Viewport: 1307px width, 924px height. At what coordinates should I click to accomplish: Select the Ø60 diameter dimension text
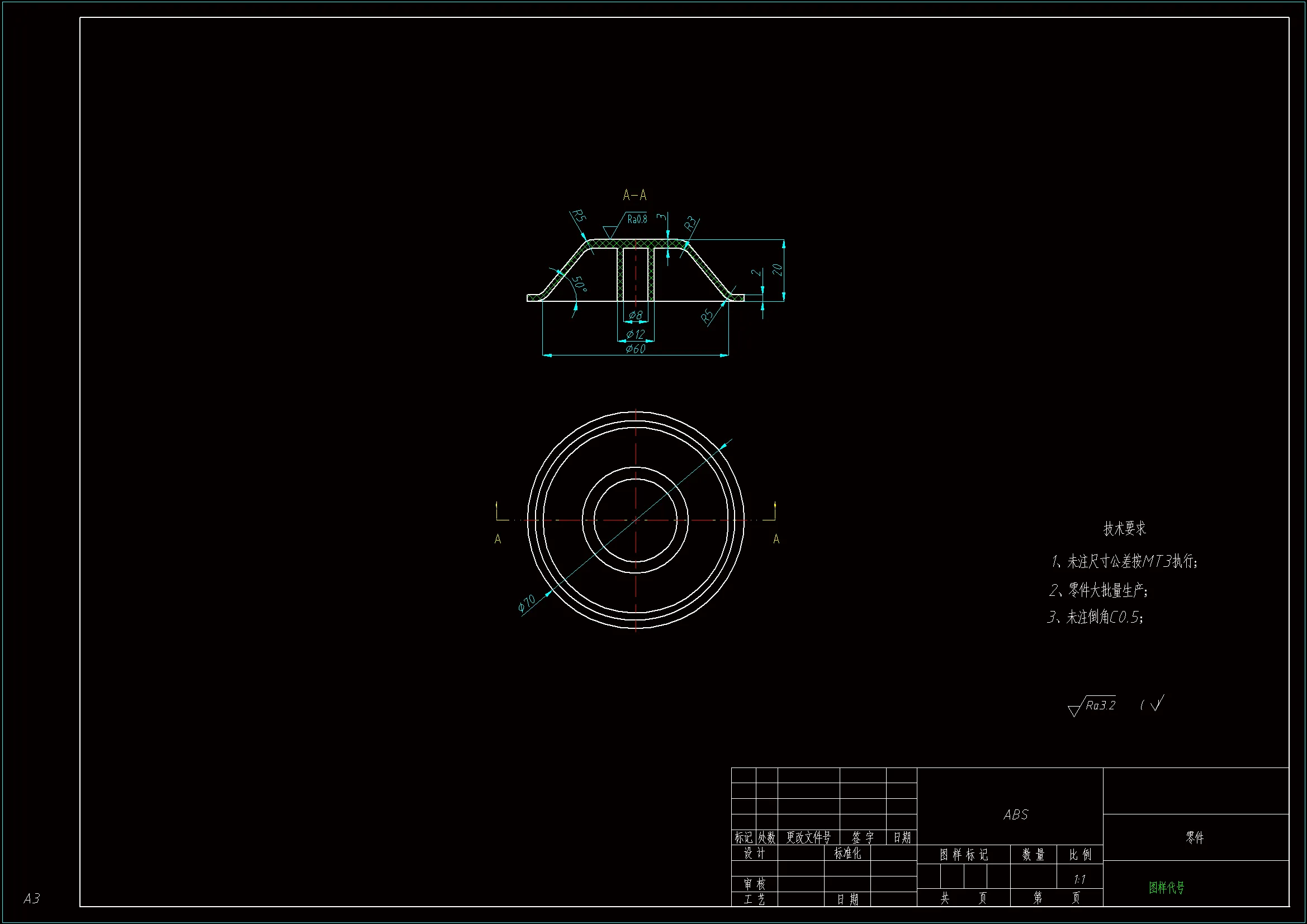(635, 349)
